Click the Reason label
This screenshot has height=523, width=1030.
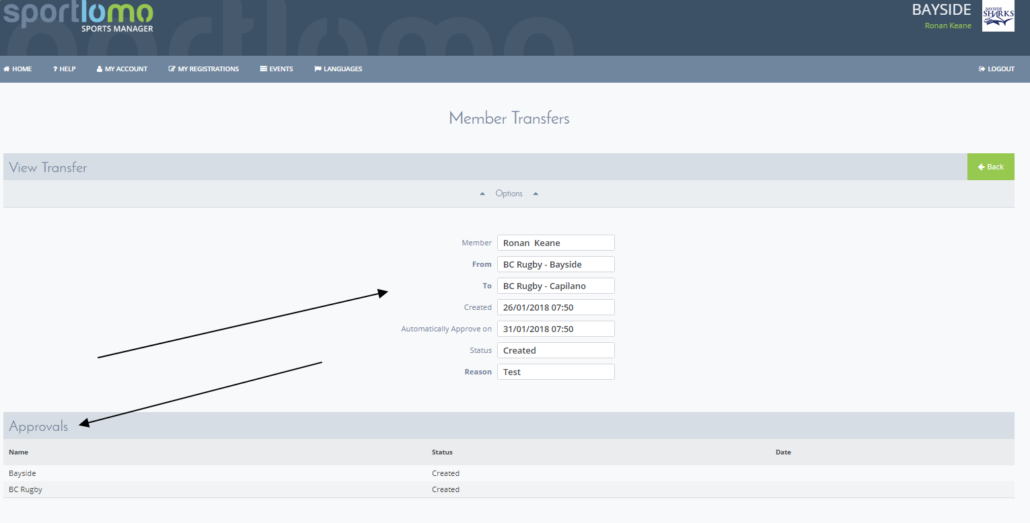[x=478, y=372]
